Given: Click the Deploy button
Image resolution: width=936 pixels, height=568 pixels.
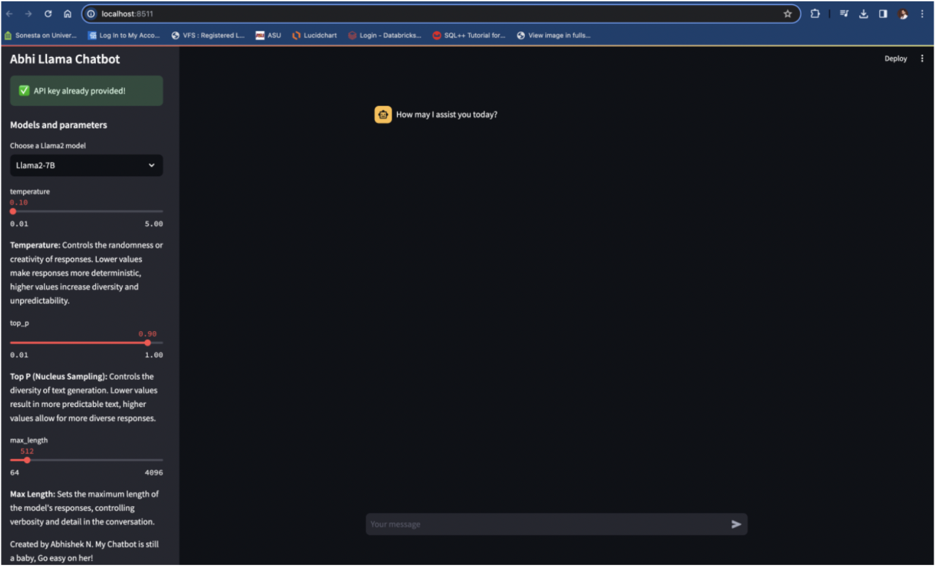Looking at the screenshot, I should click(x=895, y=58).
